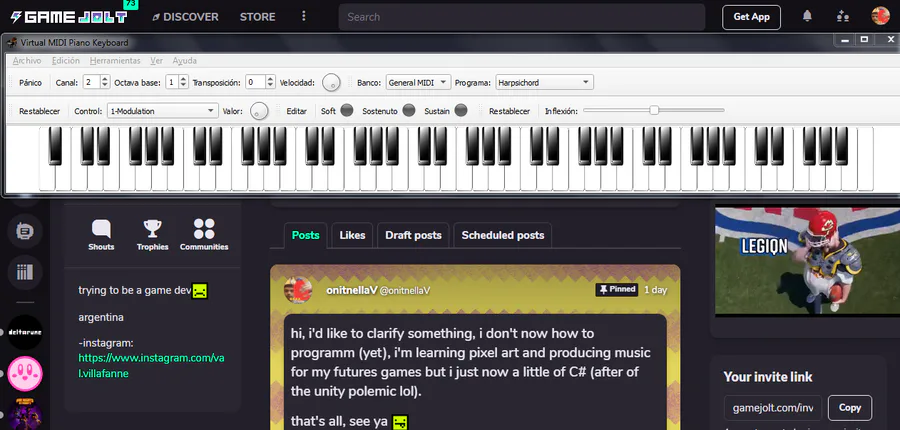
Task: Open the Instagram profile link
Action: coord(152,366)
